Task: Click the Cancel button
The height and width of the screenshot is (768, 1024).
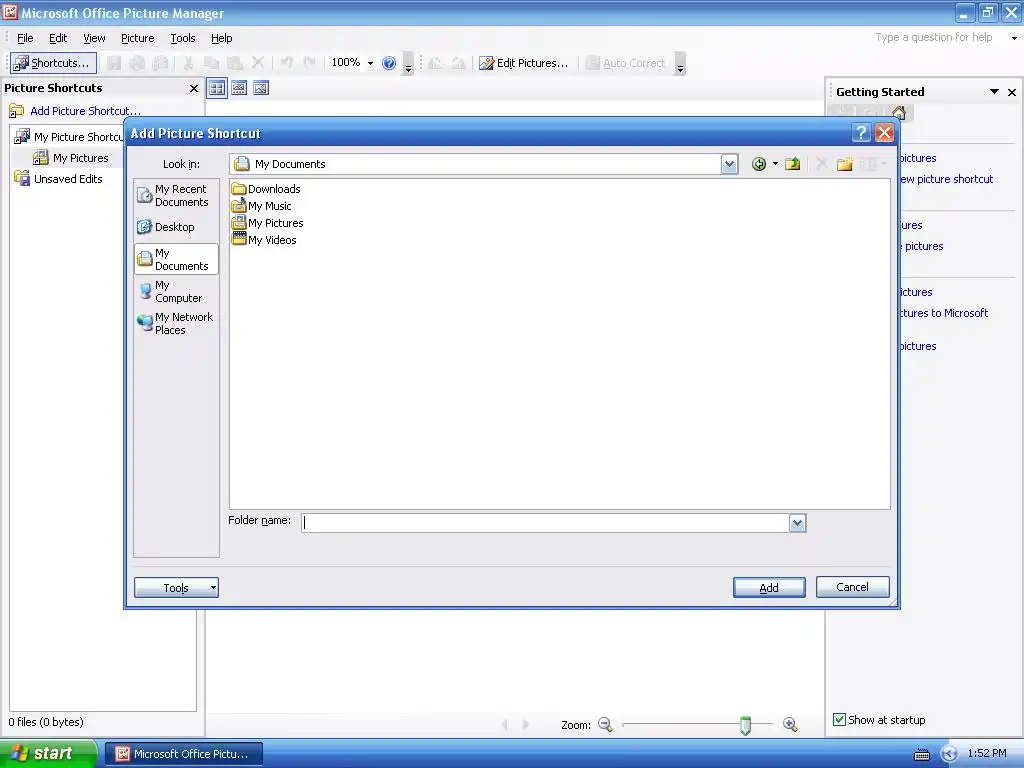Action: 852,587
